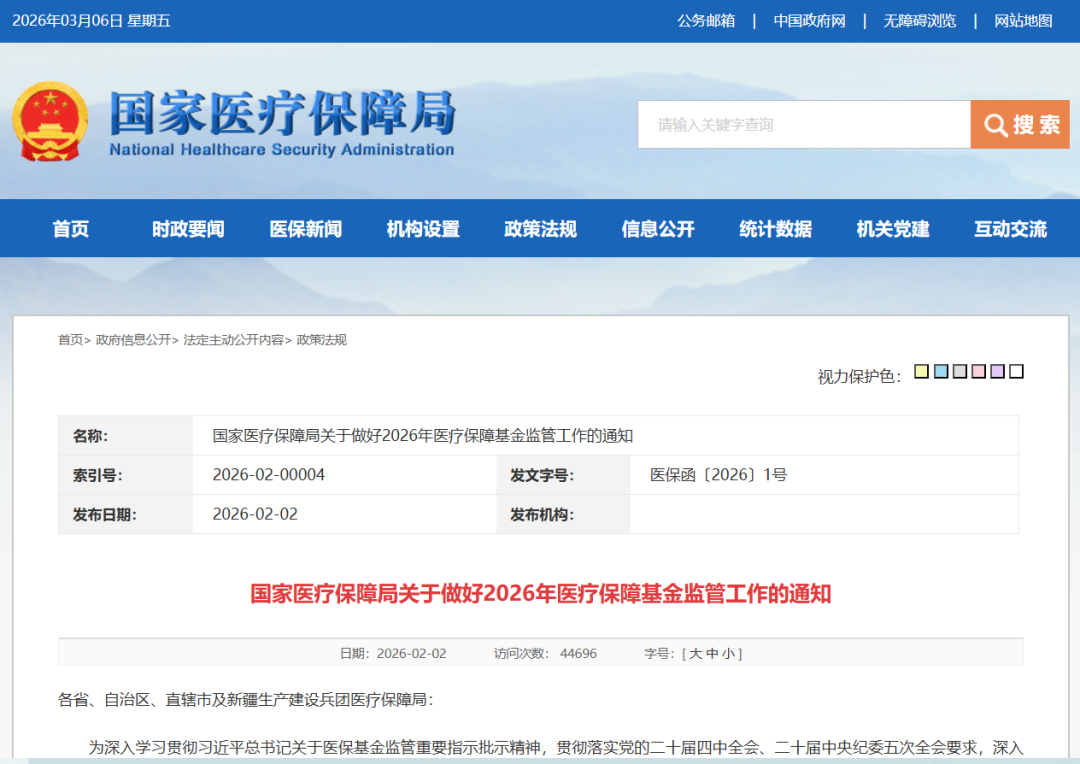
Task: Click the document number 医保函〔2026〕1号
Action: point(718,475)
